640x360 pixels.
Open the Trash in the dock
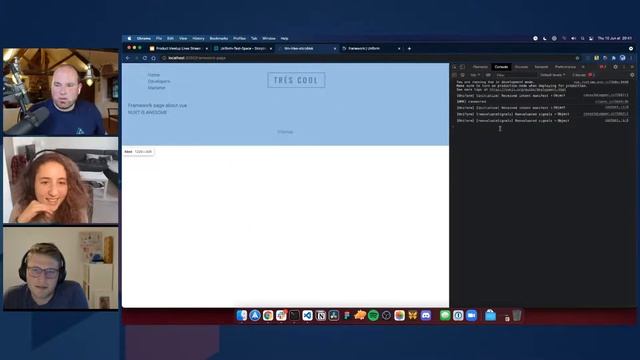(x=517, y=315)
